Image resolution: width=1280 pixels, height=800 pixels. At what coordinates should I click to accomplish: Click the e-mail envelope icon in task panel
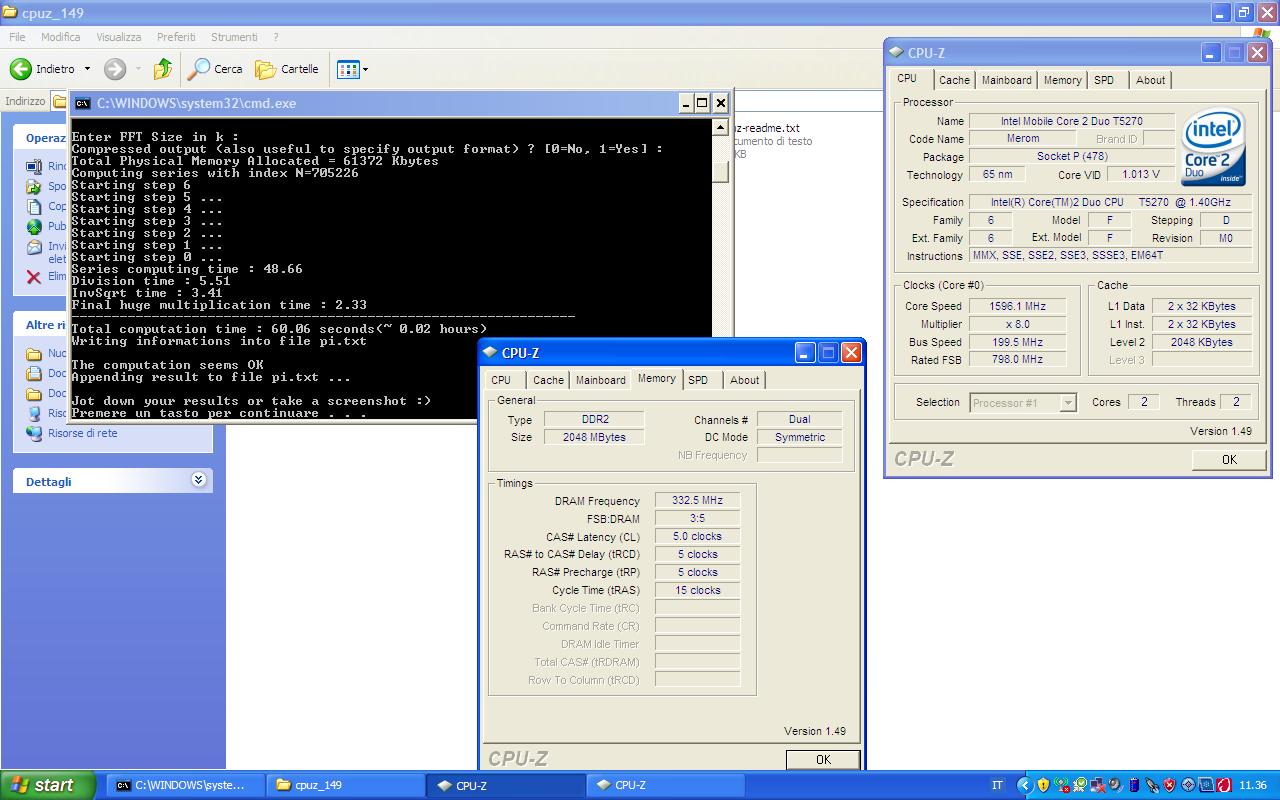tap(33, 247)
